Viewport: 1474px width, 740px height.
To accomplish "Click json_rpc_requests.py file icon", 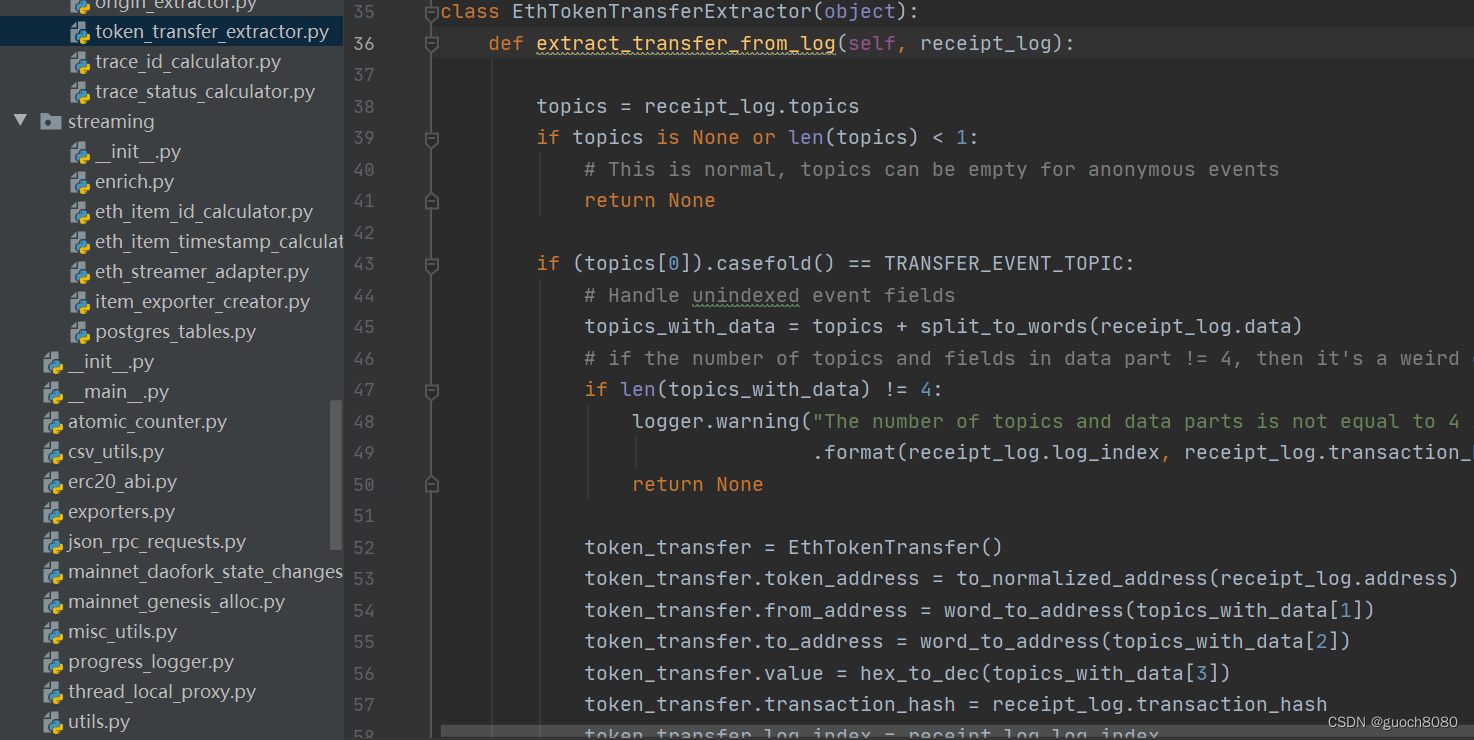I will 52,542.
